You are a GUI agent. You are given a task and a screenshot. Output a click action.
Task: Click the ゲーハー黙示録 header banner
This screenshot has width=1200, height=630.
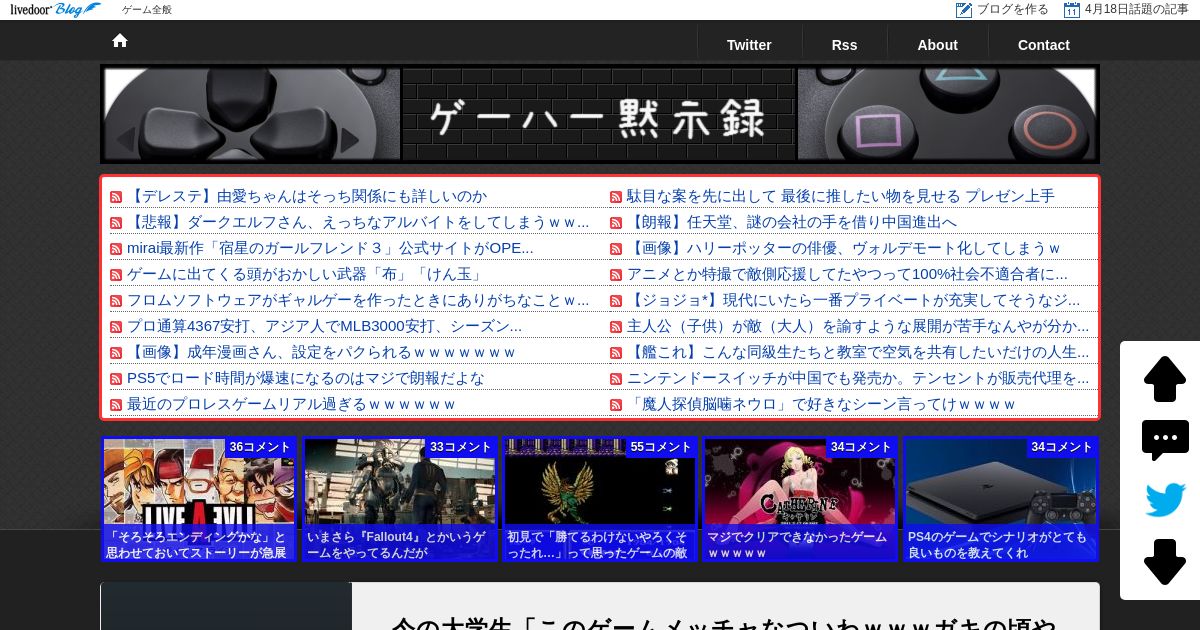(x=600, y=114)
